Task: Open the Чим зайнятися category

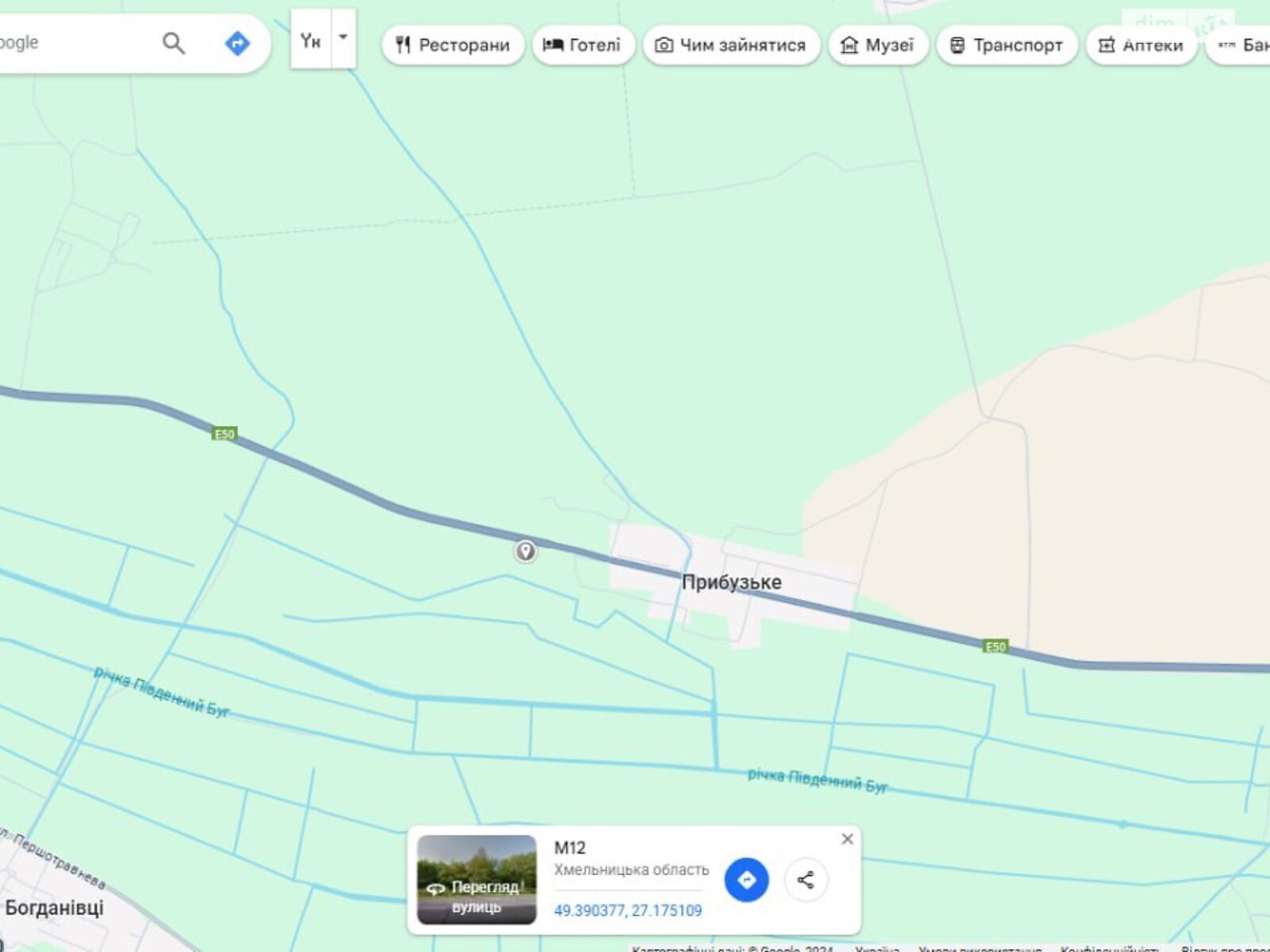Action: [731, 45]
